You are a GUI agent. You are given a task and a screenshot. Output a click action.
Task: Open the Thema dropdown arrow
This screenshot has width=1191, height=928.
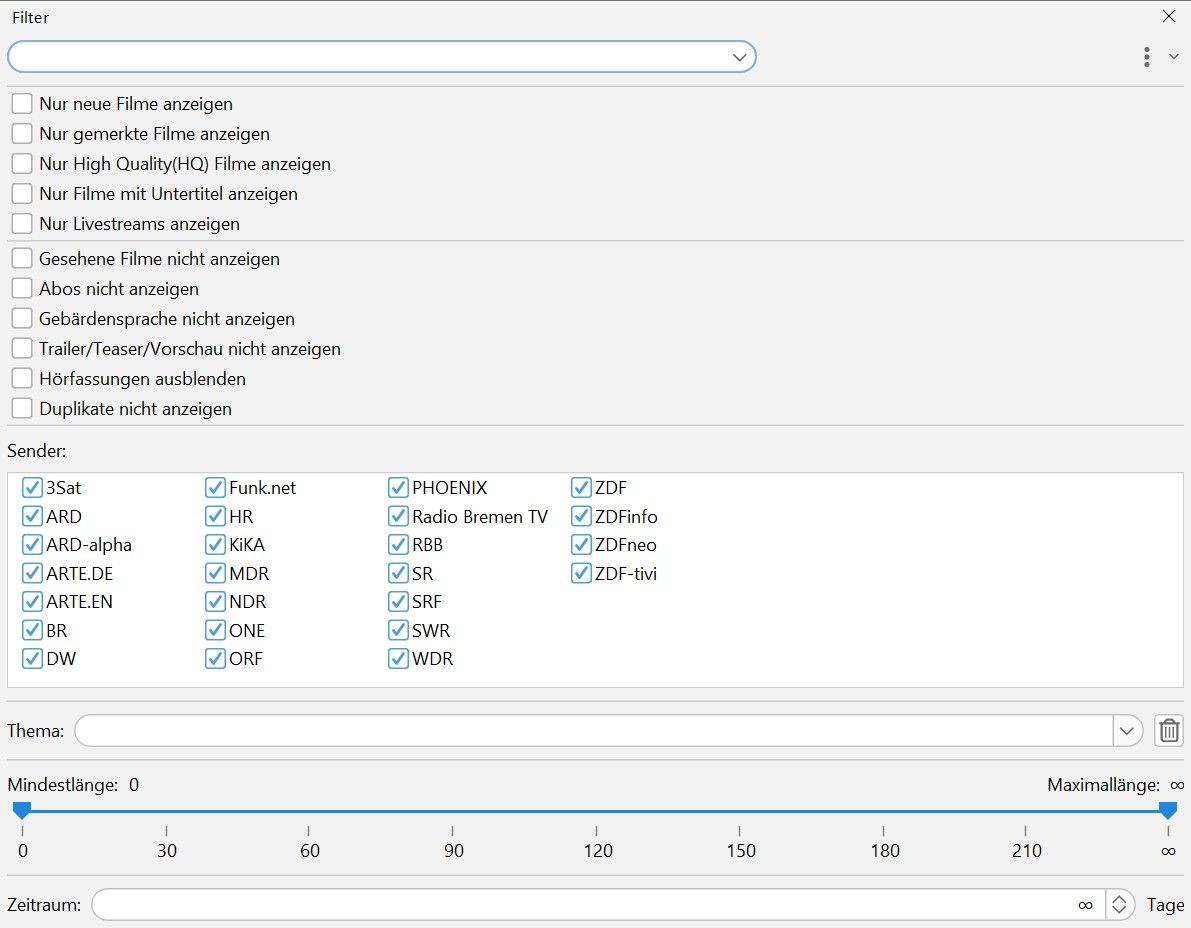point(1127,731)
